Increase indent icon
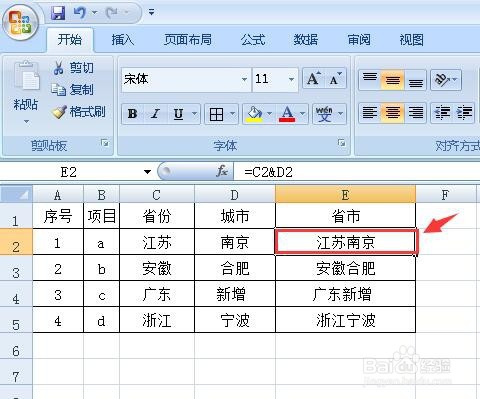The height and width of the screenshot is (399, 480). coord(464,113)
